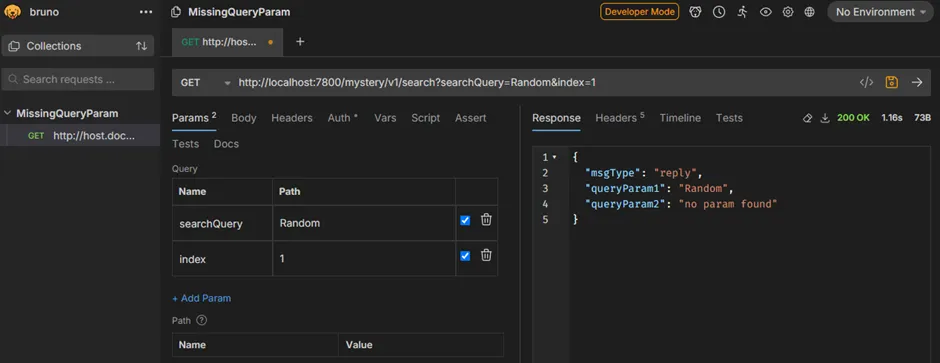This screenshot has width=940, height=363.
Task: Delete the index param with trash icon
Action: coord(486,256)
